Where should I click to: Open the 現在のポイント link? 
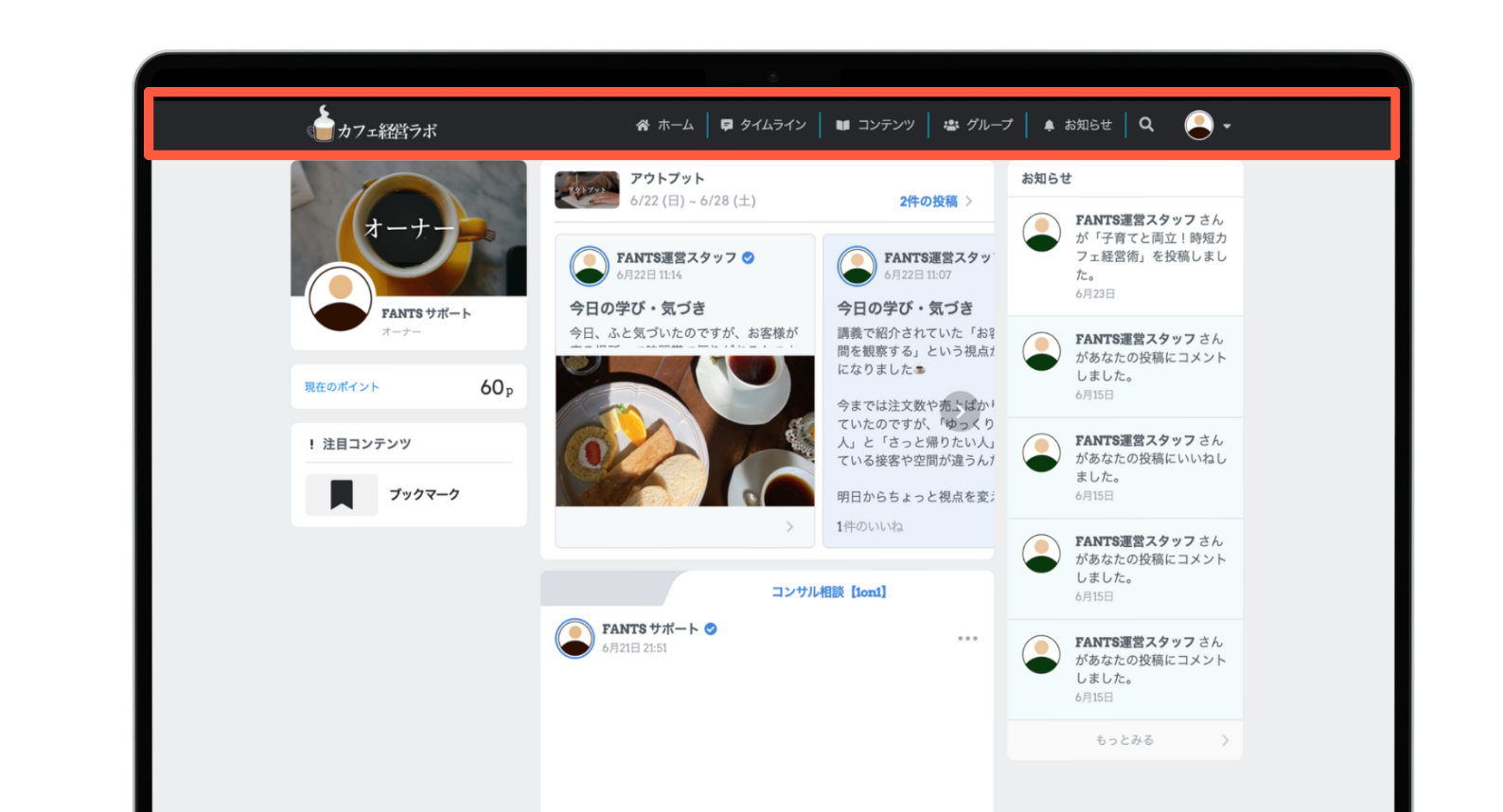coord(342,387)
